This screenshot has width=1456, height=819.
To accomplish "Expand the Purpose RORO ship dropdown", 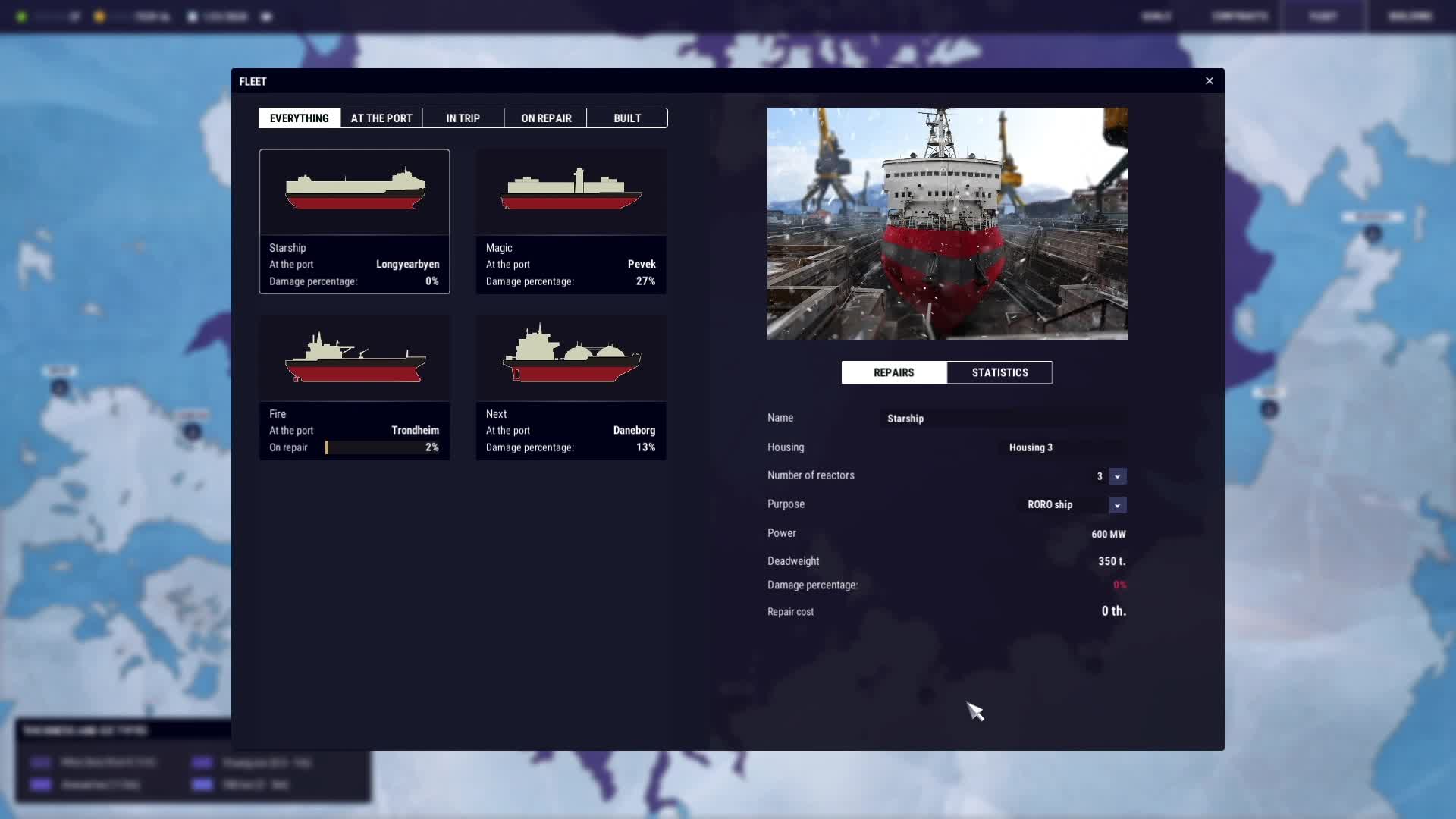I will click(1117, 505).
